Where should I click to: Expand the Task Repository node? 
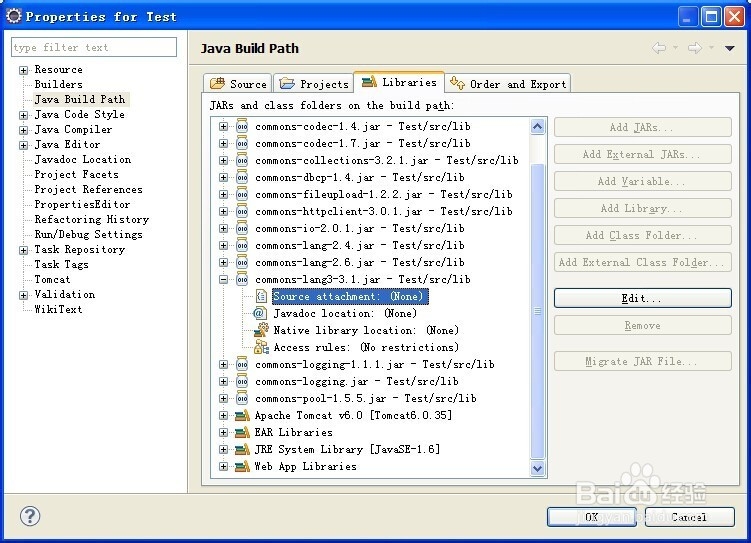click(x=23, y=250)
